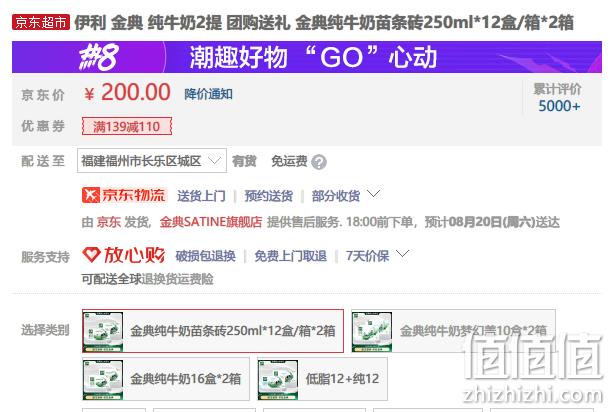Image resolution: width=612 pixels, height=412 pixels.
Task: Expand the logistics services chevron after 部分收货
Action: pos(374,194)
